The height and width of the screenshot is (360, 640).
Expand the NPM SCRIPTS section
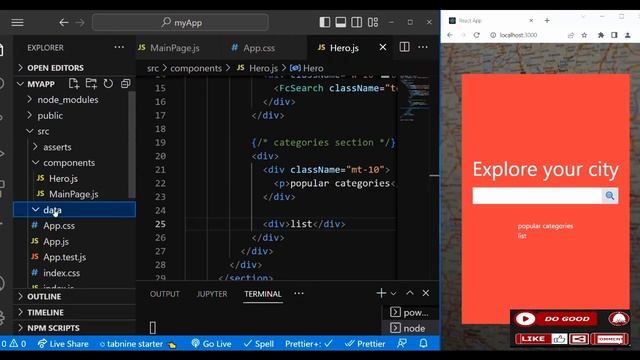tap(53, 328)
